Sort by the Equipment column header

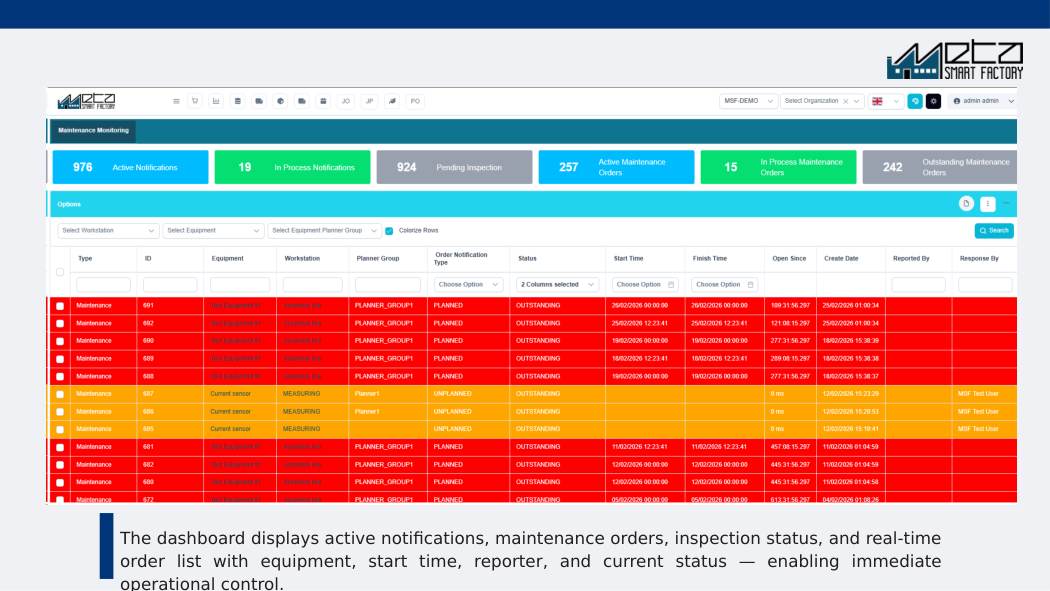click(x=228, y=258)
